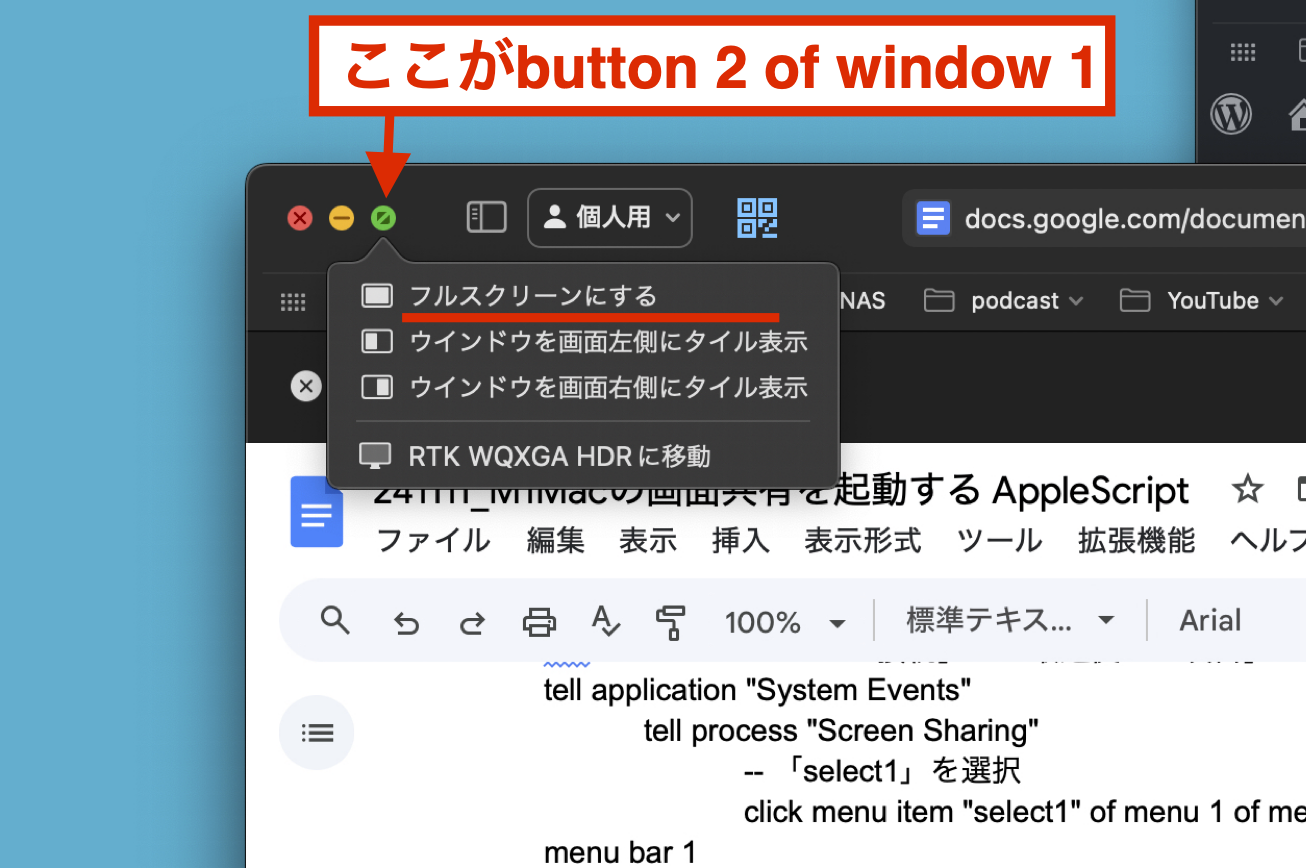The width and height of the screenshot is (1306, 868).
Task: Open the 100% zoom dropdown
Action: pos(784,622)
